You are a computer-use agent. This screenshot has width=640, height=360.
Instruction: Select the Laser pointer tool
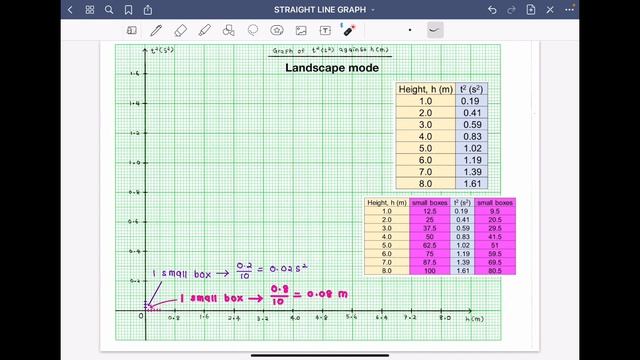348,30
